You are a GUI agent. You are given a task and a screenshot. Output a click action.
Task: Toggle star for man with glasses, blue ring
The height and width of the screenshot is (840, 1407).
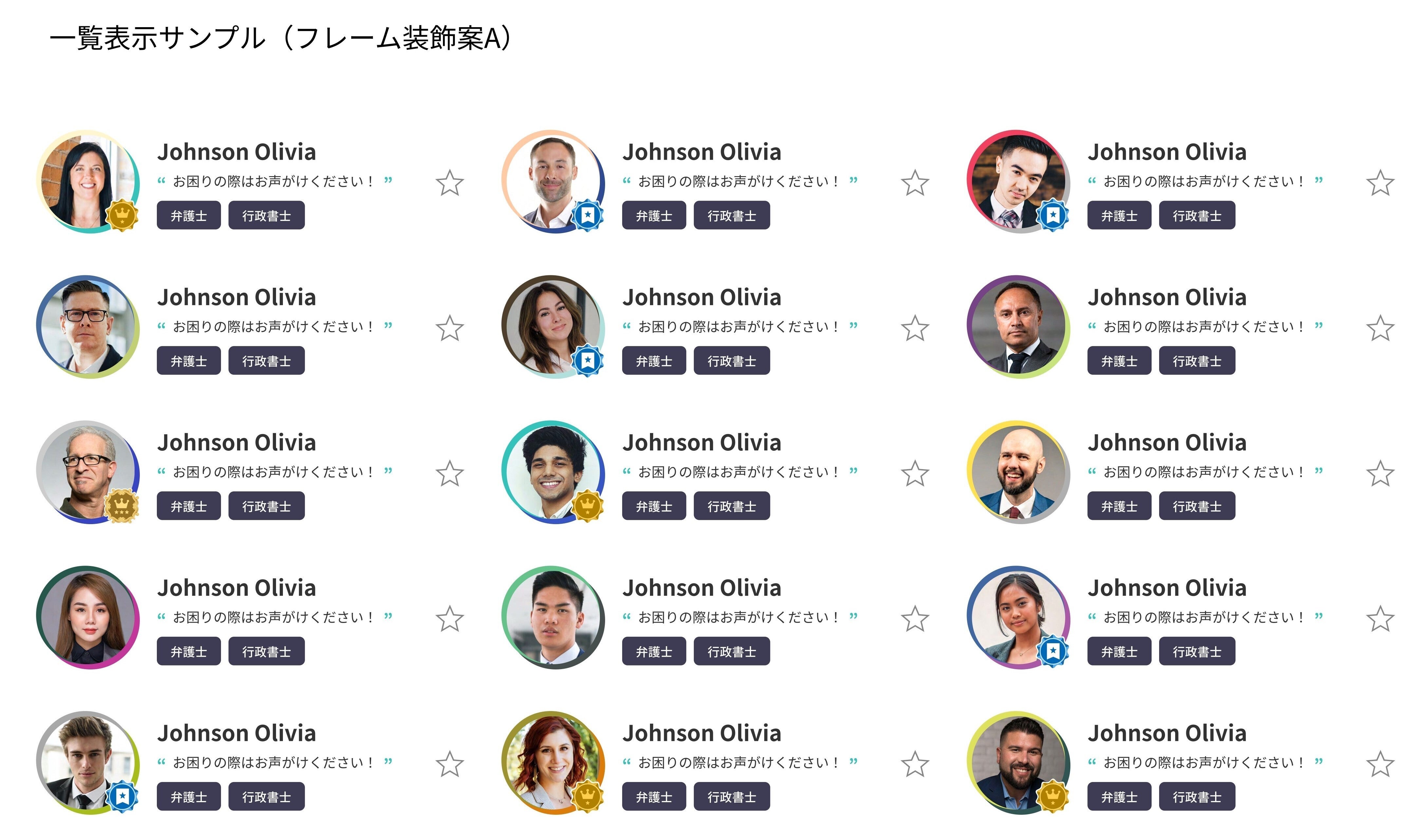tap(450, 328)
